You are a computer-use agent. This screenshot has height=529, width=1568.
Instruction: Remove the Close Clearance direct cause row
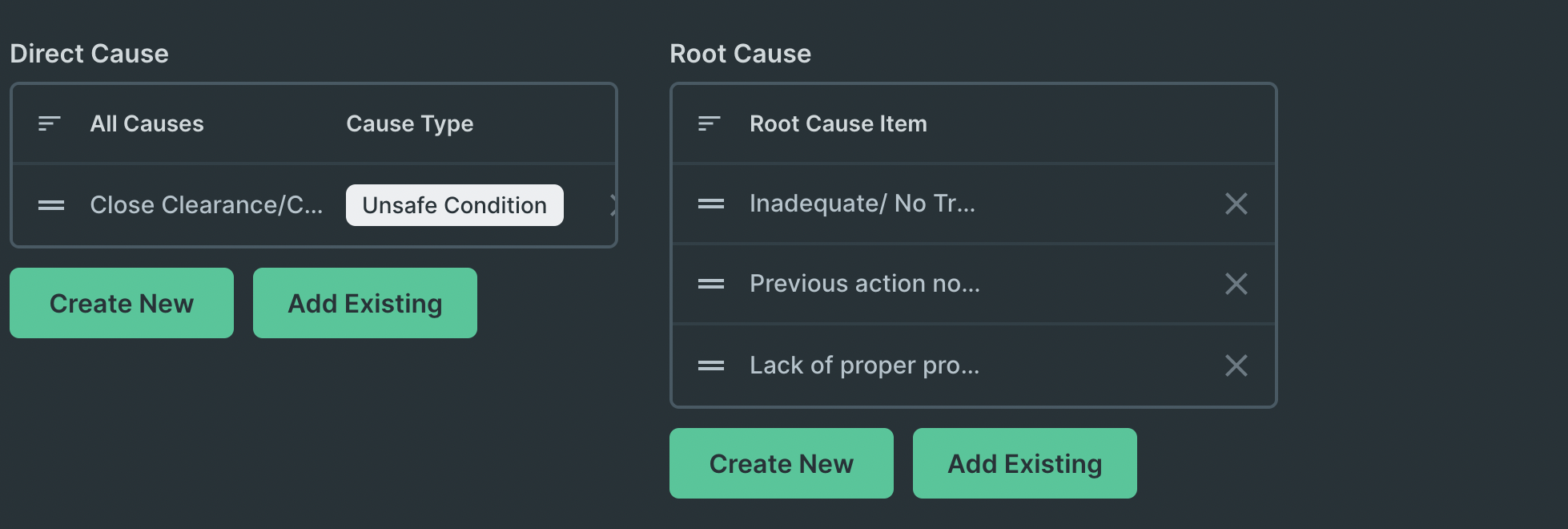coord(612,205)
